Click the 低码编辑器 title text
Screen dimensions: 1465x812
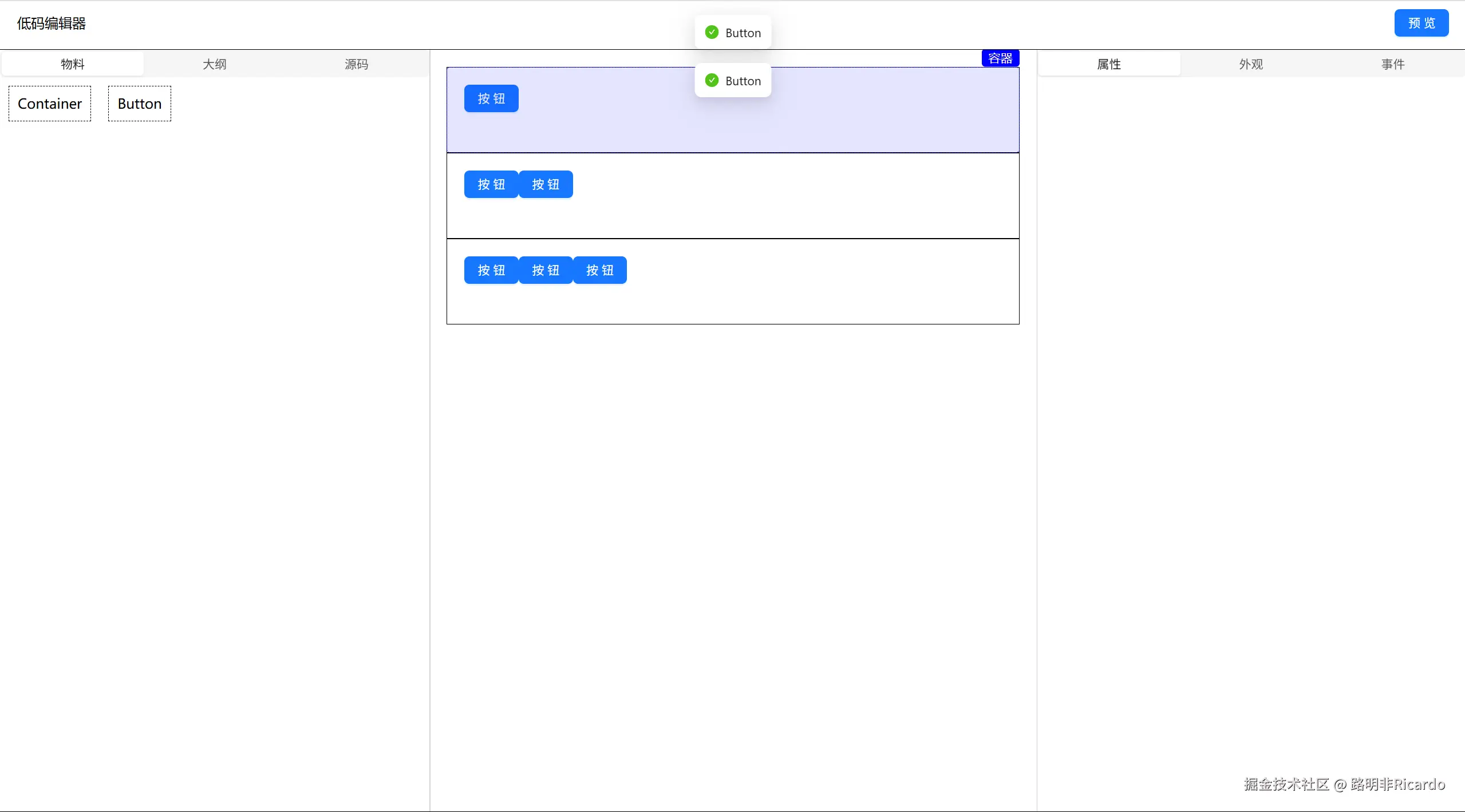[52, 23]
